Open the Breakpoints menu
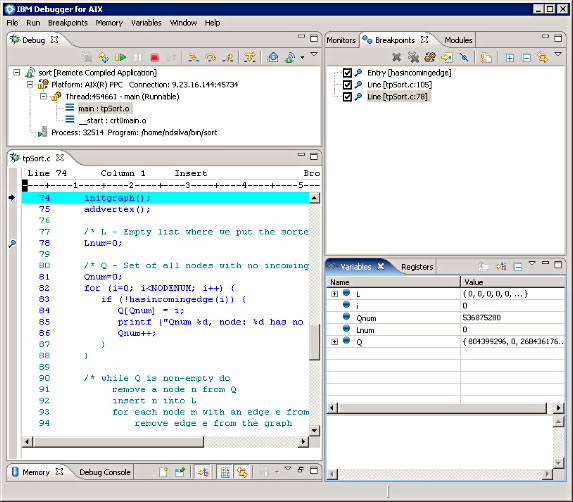This screenshot has width=573, height=502. (x=68, y=23)
